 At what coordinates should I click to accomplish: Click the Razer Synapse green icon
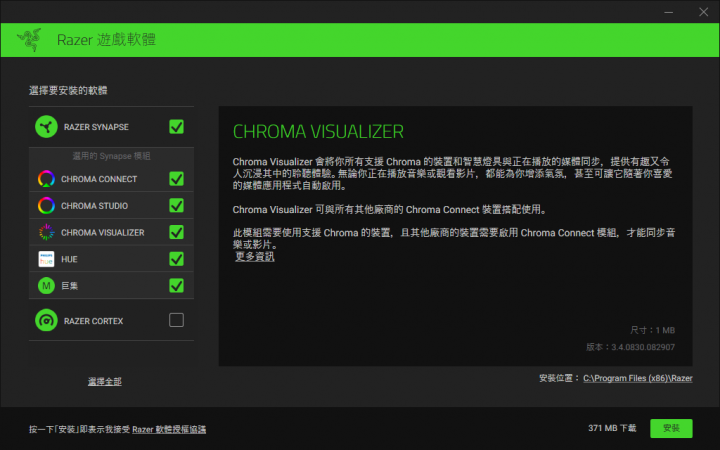coord(46,127)
